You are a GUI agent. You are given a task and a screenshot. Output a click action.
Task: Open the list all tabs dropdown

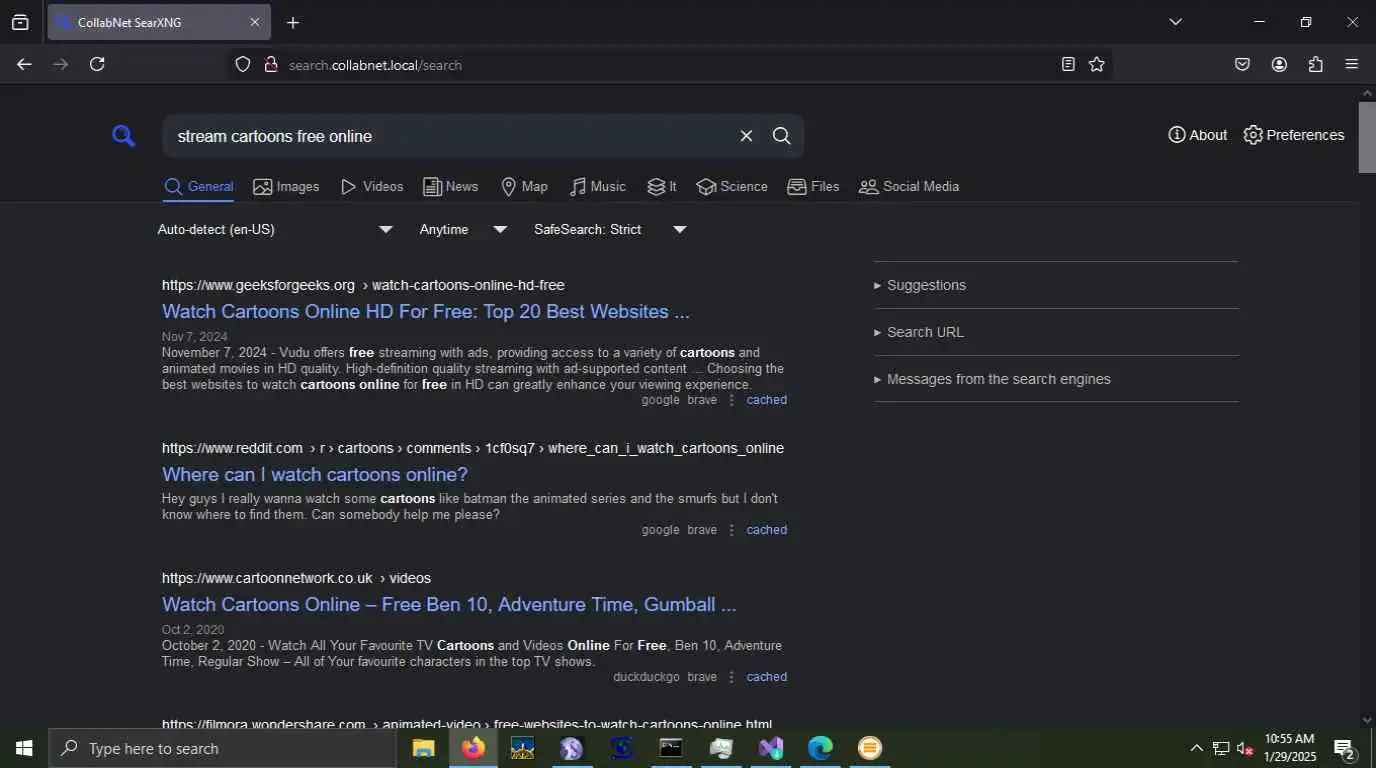[x=1176, y=22]
